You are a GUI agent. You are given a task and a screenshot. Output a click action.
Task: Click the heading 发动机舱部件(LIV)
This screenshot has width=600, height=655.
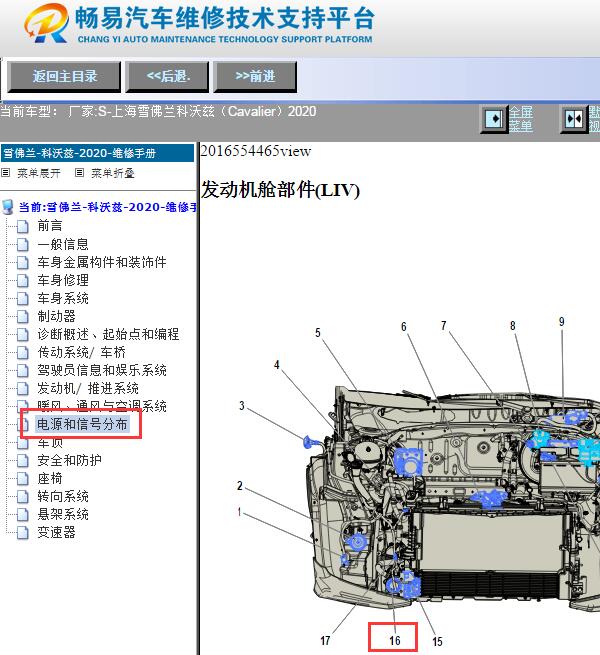click(x=280, y=190)
